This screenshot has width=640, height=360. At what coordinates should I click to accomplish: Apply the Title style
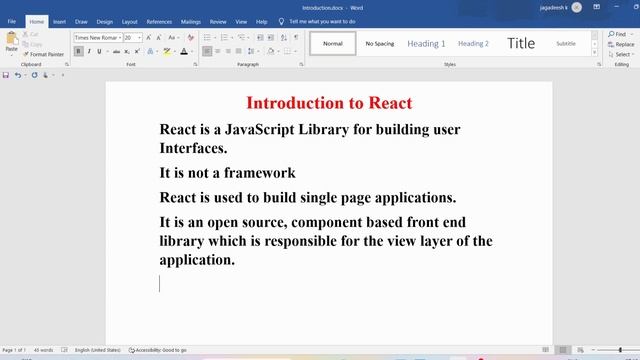[521, 43]
